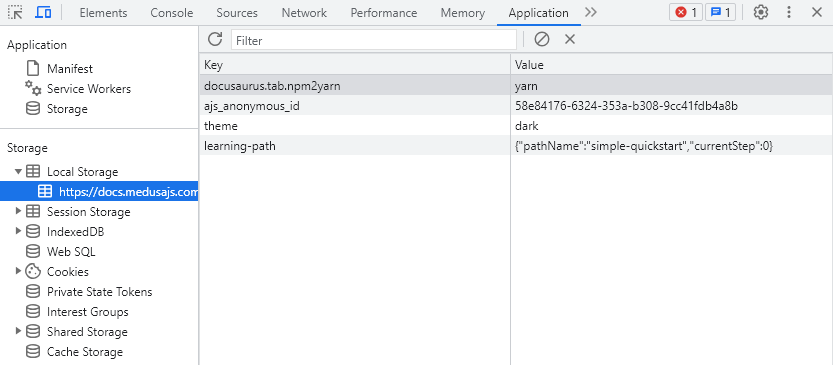Viewport: 833px width, 365px height.
Task: Activate the inspect element picker icon
Action: tap(15, 12)
